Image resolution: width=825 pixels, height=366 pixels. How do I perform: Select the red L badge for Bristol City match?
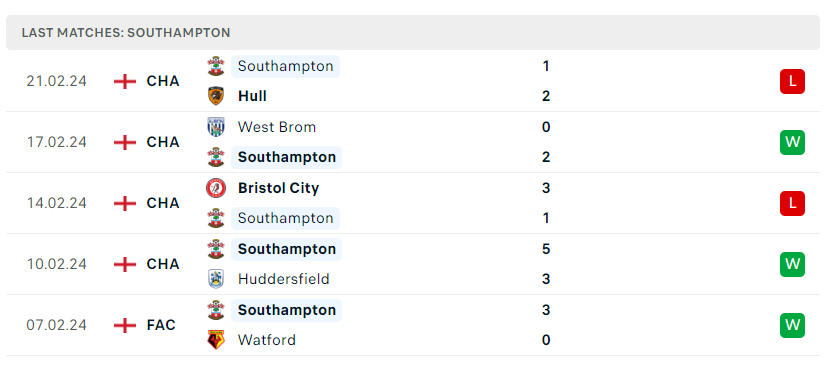[x=792, y=204]
